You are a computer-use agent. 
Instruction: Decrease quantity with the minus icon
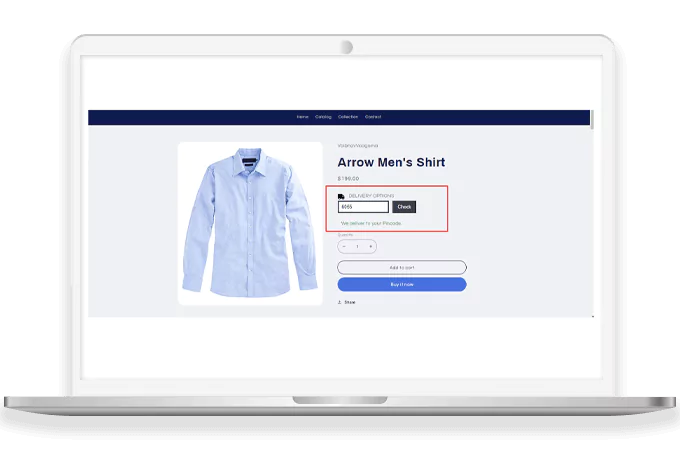(x=344, y=246)
